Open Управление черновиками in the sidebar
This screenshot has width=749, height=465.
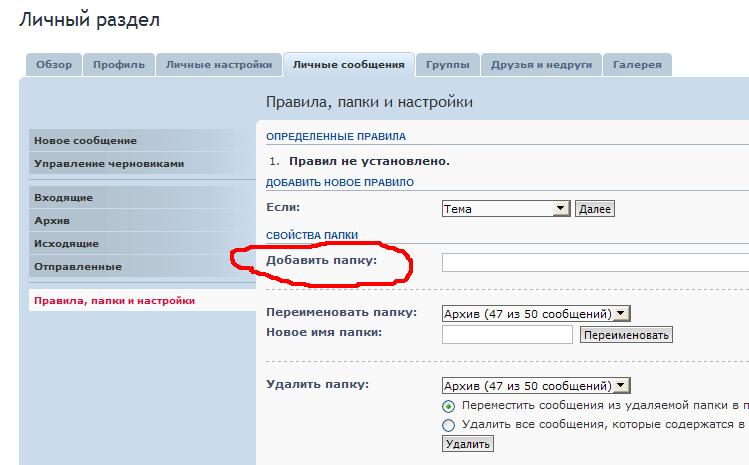click(108, 164)
